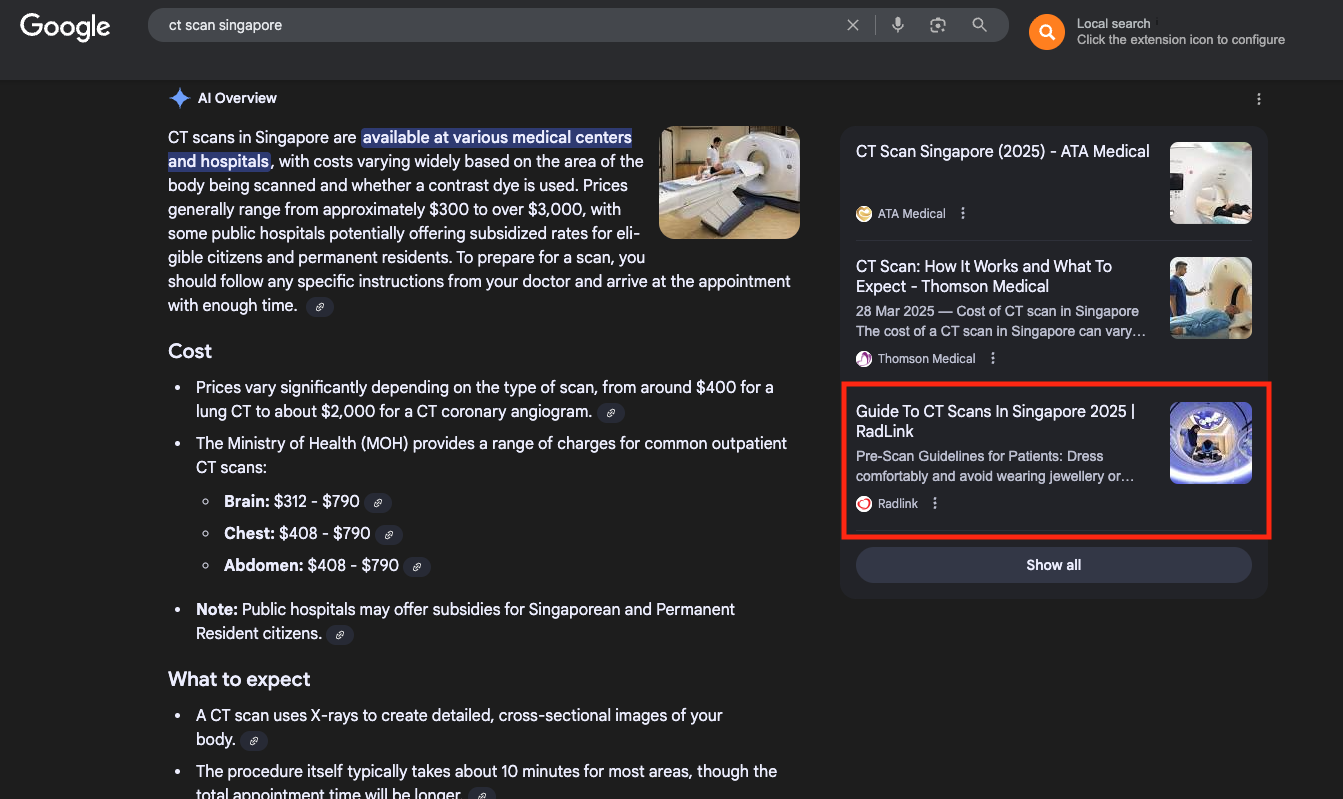Open the orange Local search extension icon
Screen dimensions: 1343x799
tap(1046, 32)
